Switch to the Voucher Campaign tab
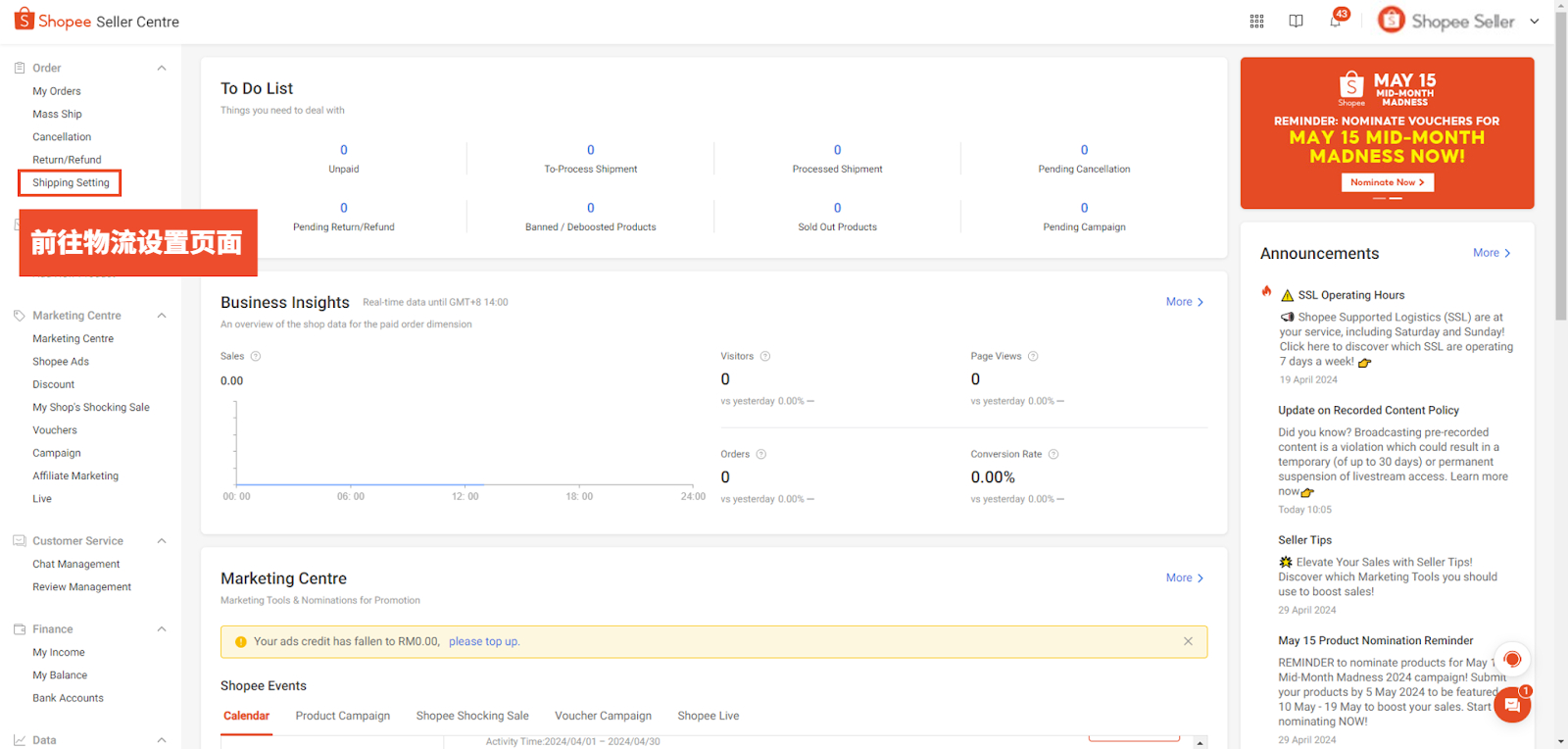 click(603, 716)
